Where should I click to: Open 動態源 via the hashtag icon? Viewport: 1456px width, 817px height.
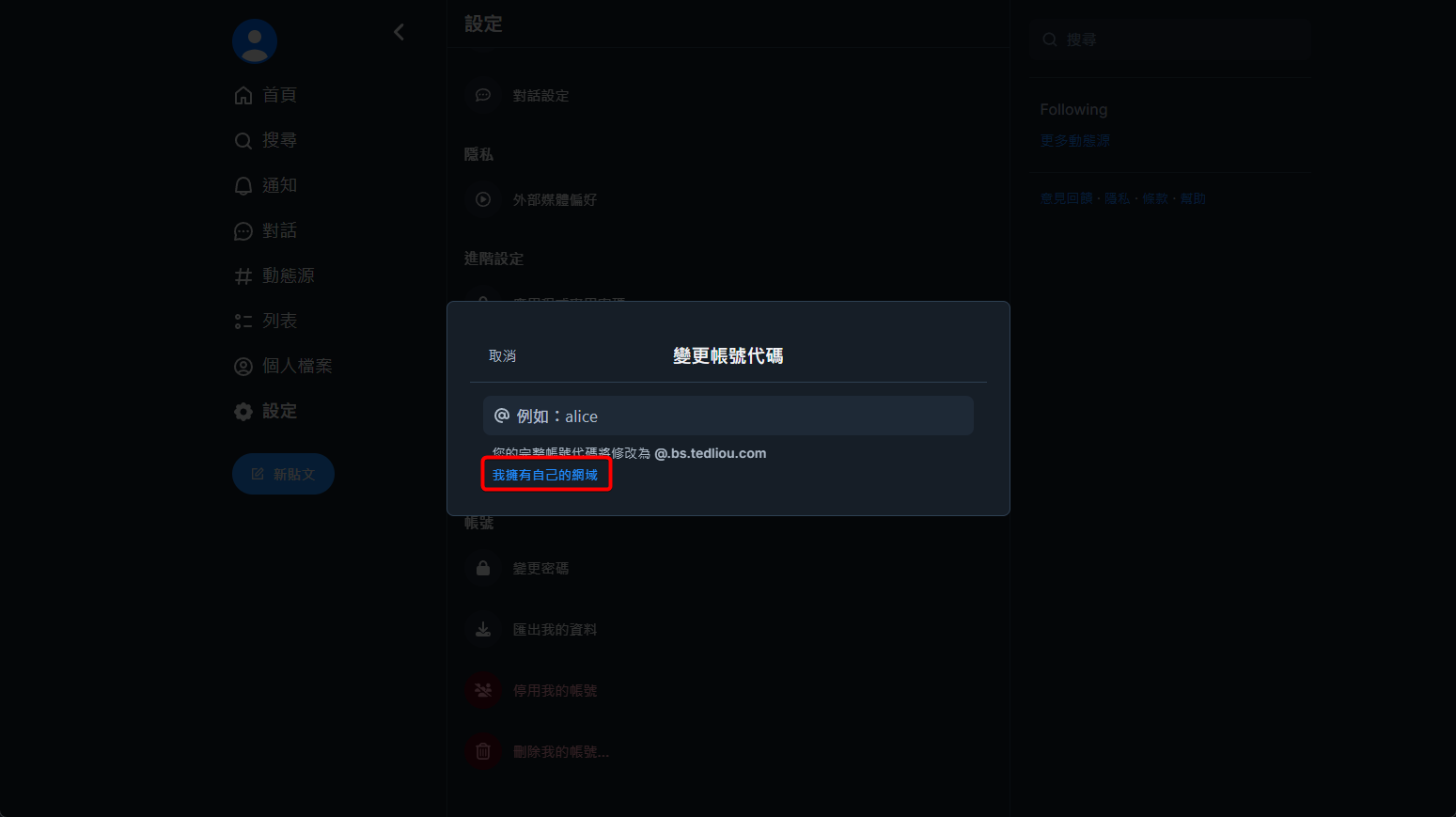243,275
